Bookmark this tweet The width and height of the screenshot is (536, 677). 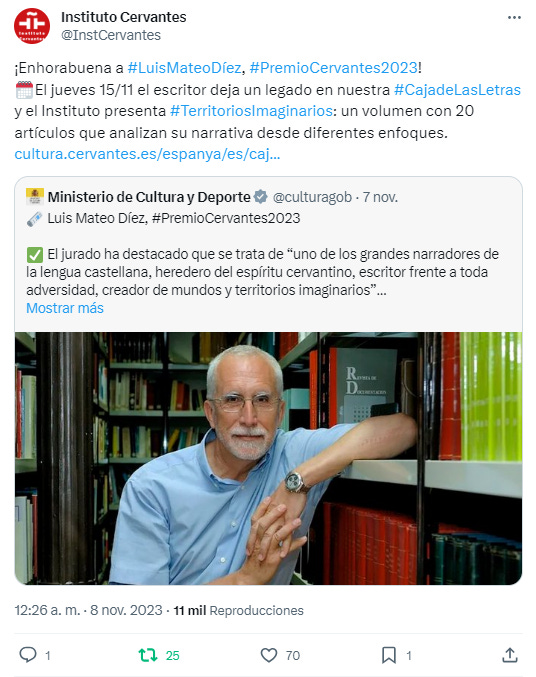pos(389,655)
